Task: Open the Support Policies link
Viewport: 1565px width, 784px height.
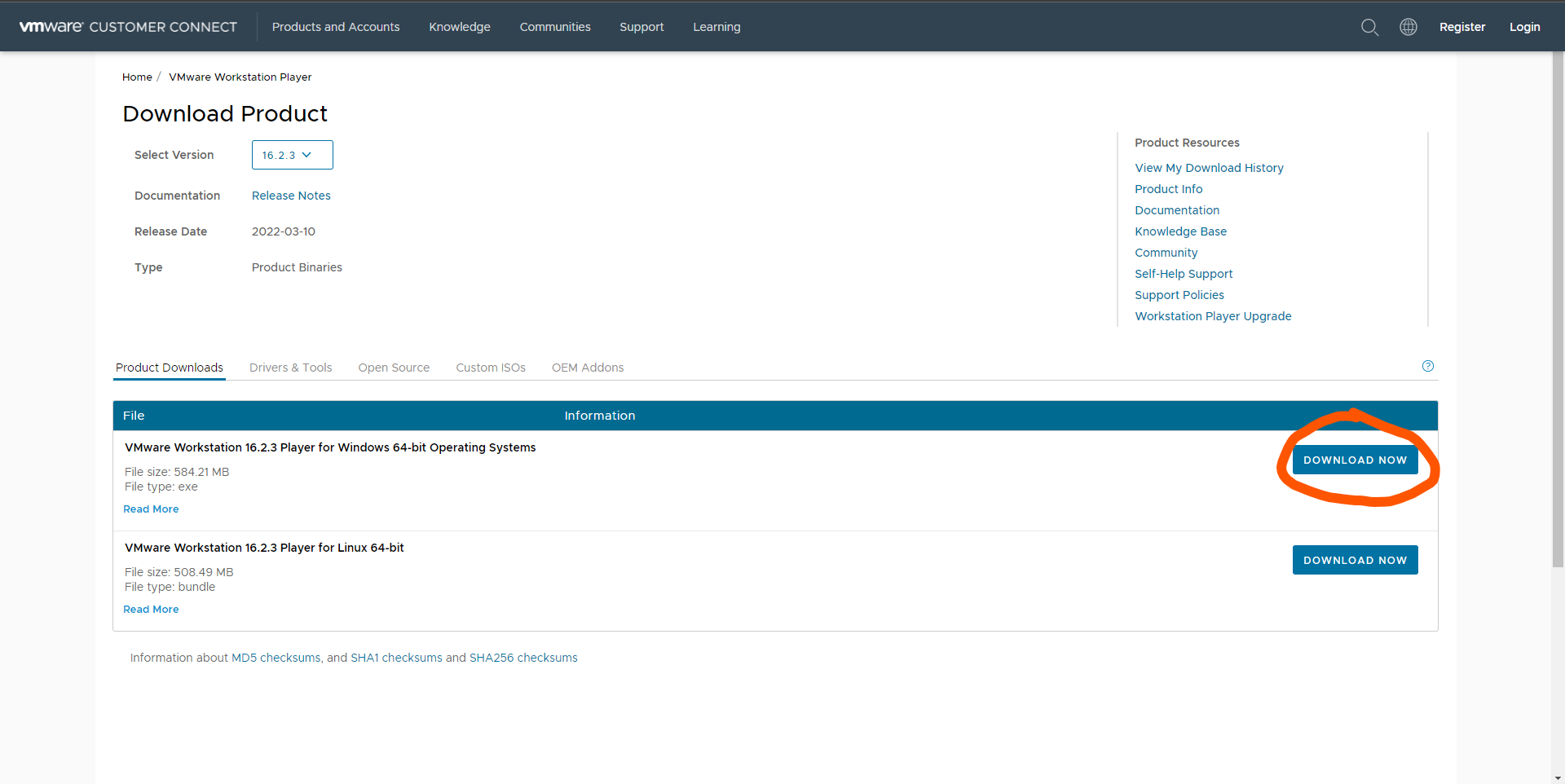Action: 1179,295
